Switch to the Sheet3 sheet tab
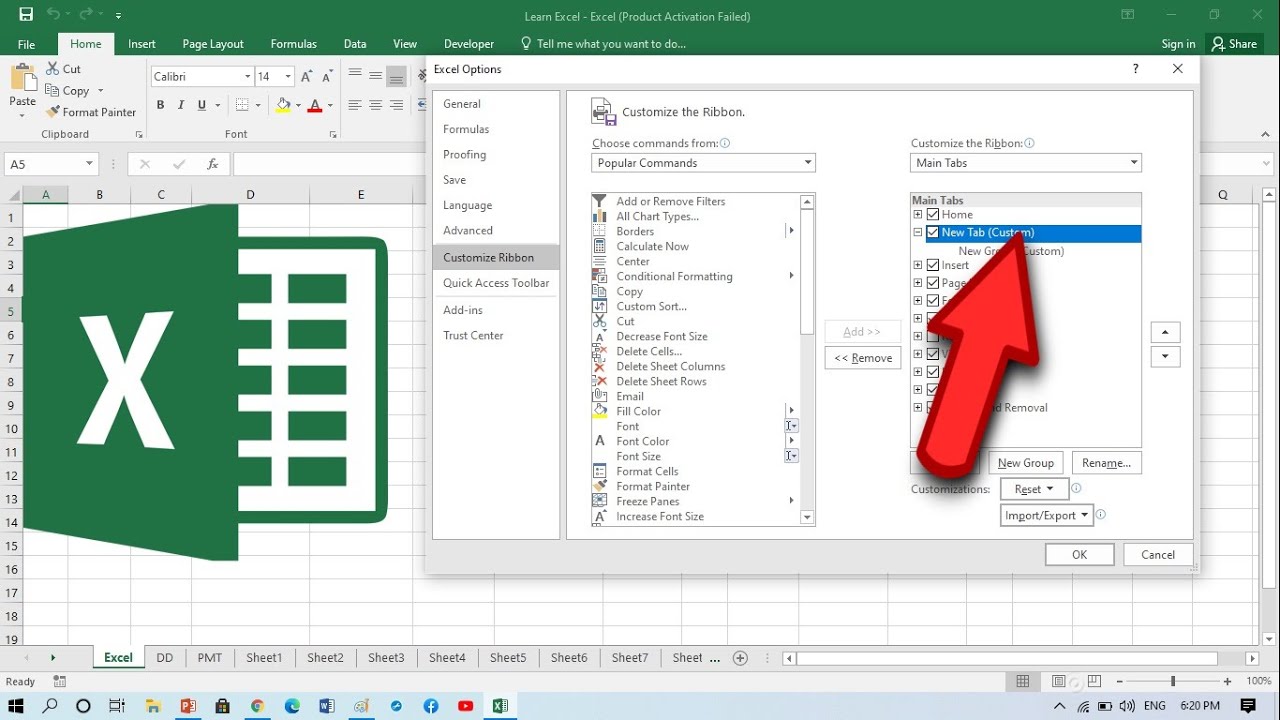Image resolution: width=1280 pixels, height=720 pixels. (x=386, y=658)
